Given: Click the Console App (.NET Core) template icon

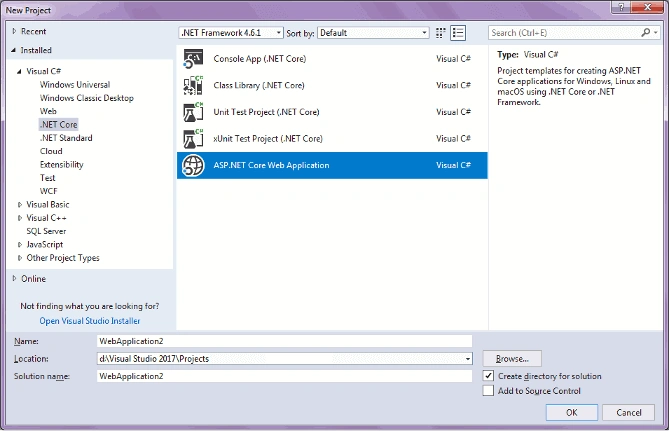Looking at the screenshot, I should (x=193, y=58).
